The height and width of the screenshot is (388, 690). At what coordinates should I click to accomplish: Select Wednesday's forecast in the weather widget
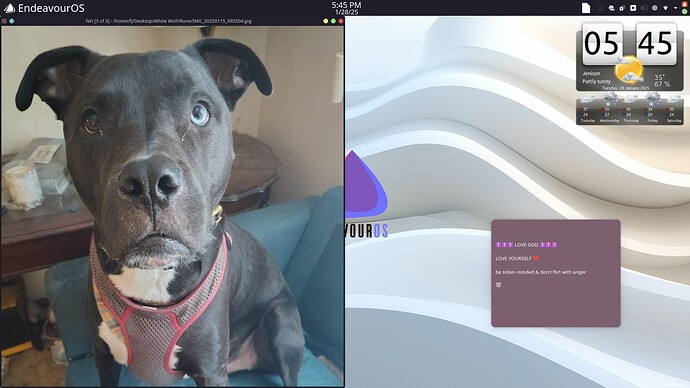[x=609, y=108]
